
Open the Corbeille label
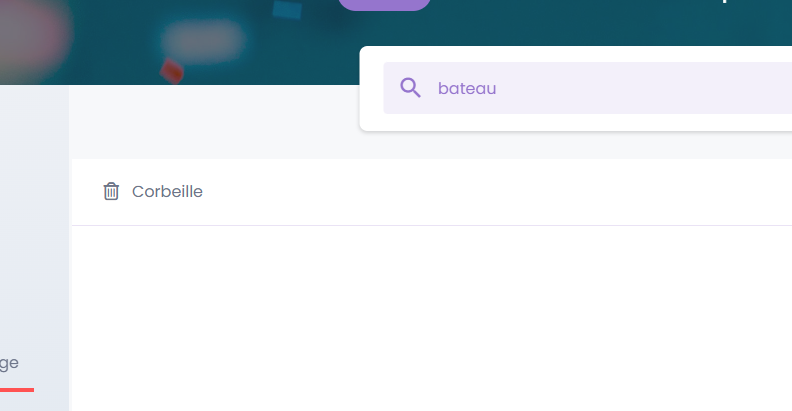167,191
